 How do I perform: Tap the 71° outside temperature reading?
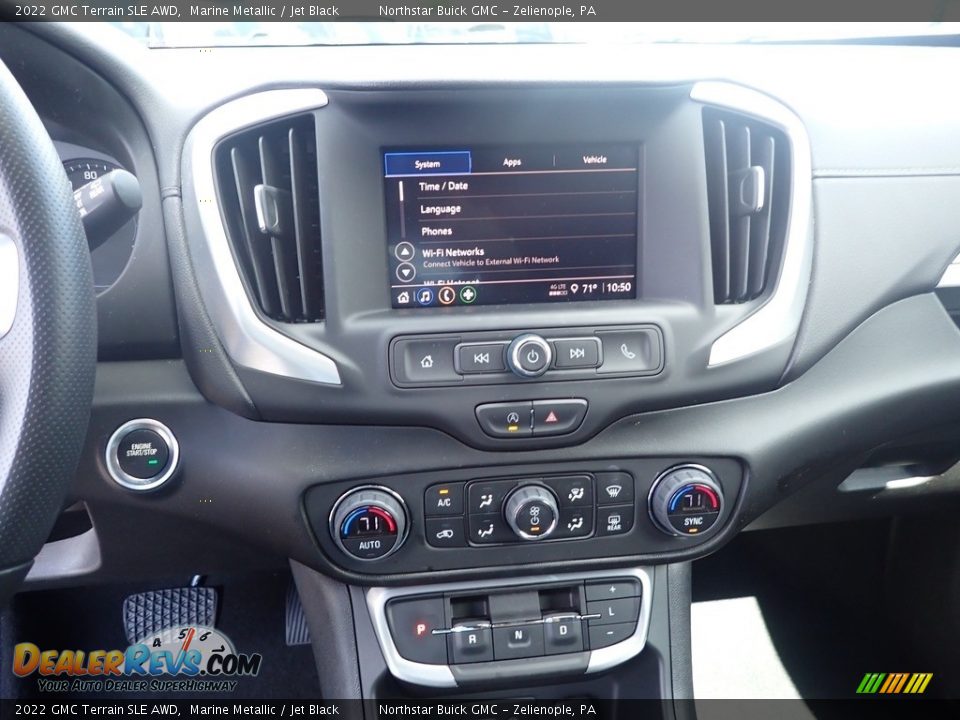(x=589, y=288)
